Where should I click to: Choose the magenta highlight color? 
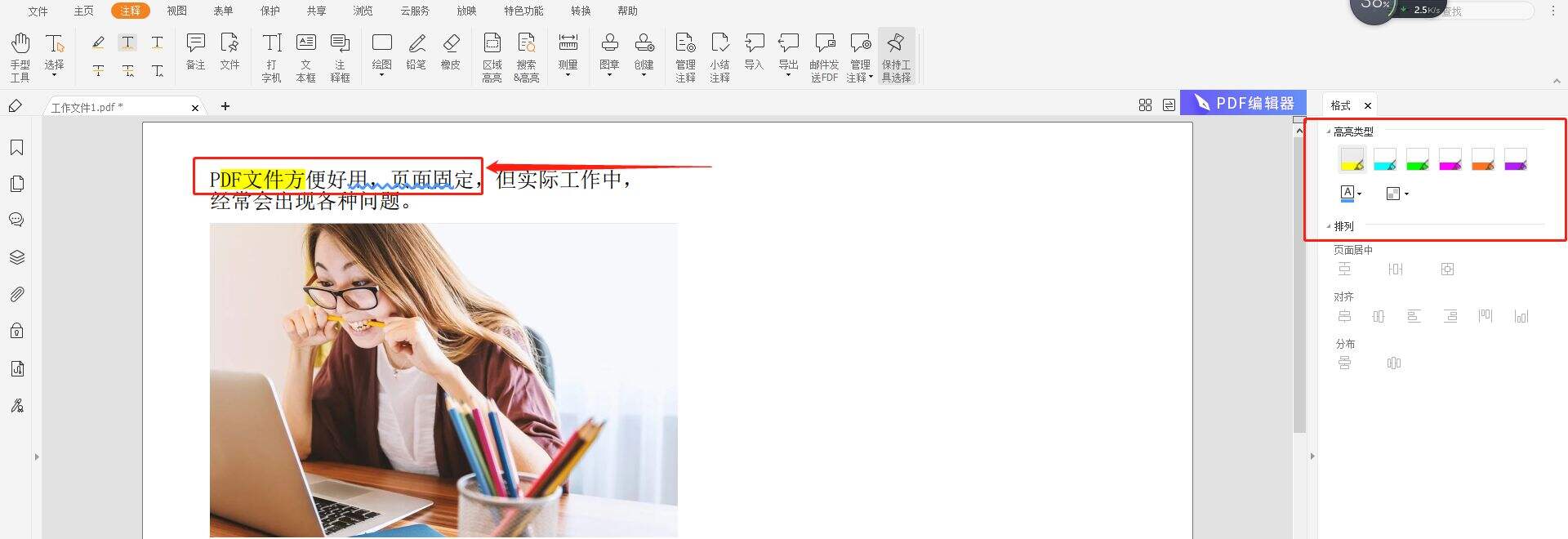point(1450,159)
